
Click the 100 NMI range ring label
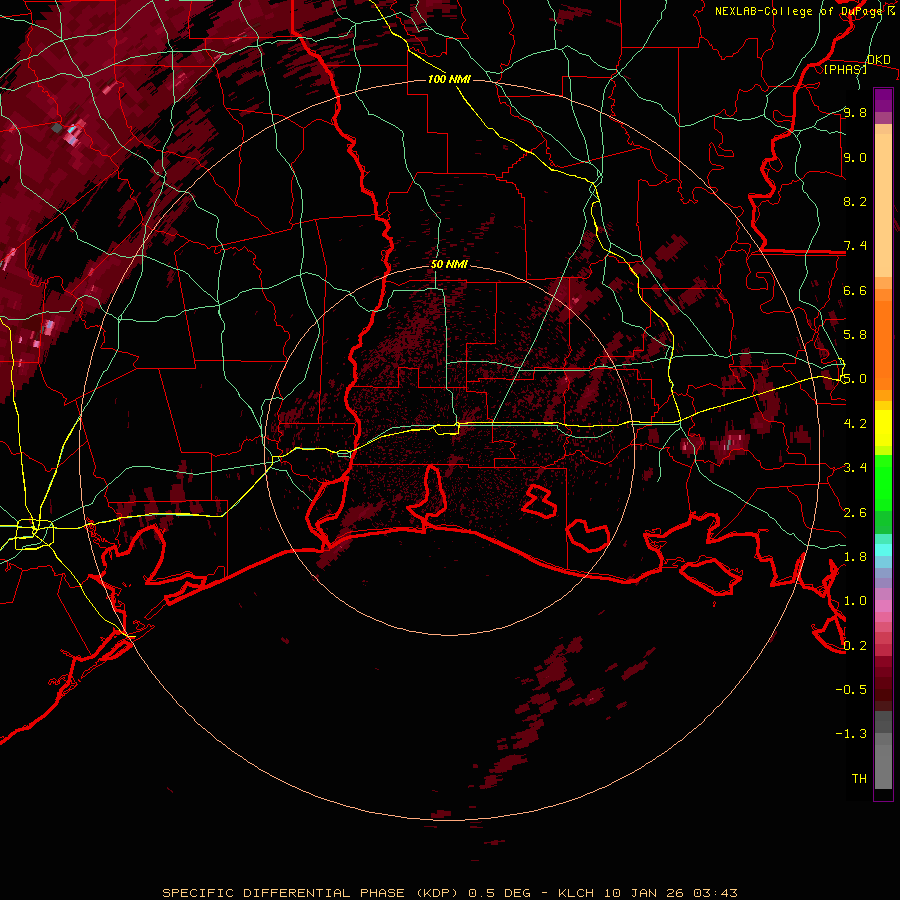[449, 79]
